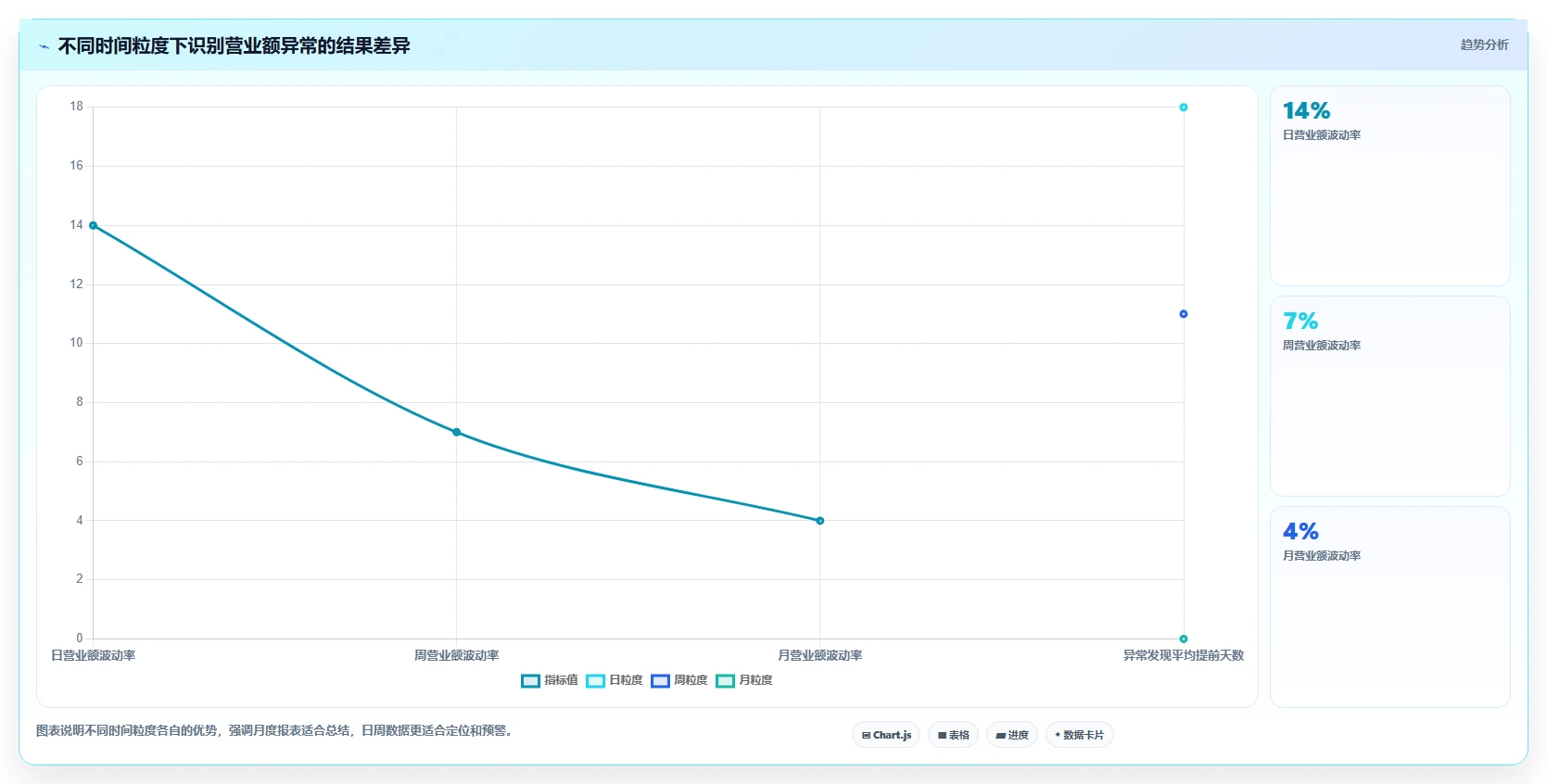Click the 周营业额波动率 label in the 7% card
Screen dimensions: 1547x784
point(1322,346)
